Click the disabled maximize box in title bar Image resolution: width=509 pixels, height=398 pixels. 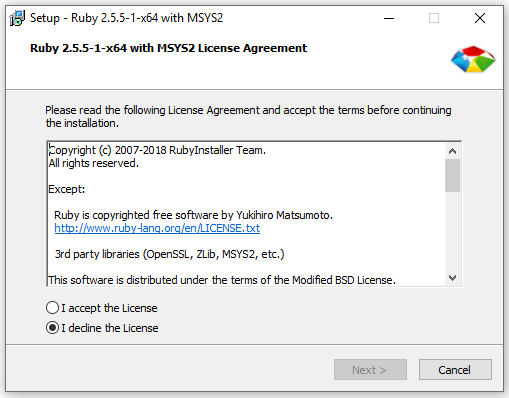pyautogui.click(x=434, y=18)
